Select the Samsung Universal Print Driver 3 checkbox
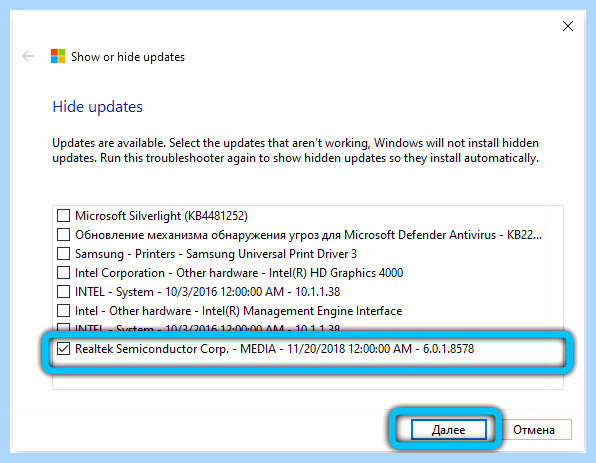This screenshot has width=596, height=463. click(63, 254)
